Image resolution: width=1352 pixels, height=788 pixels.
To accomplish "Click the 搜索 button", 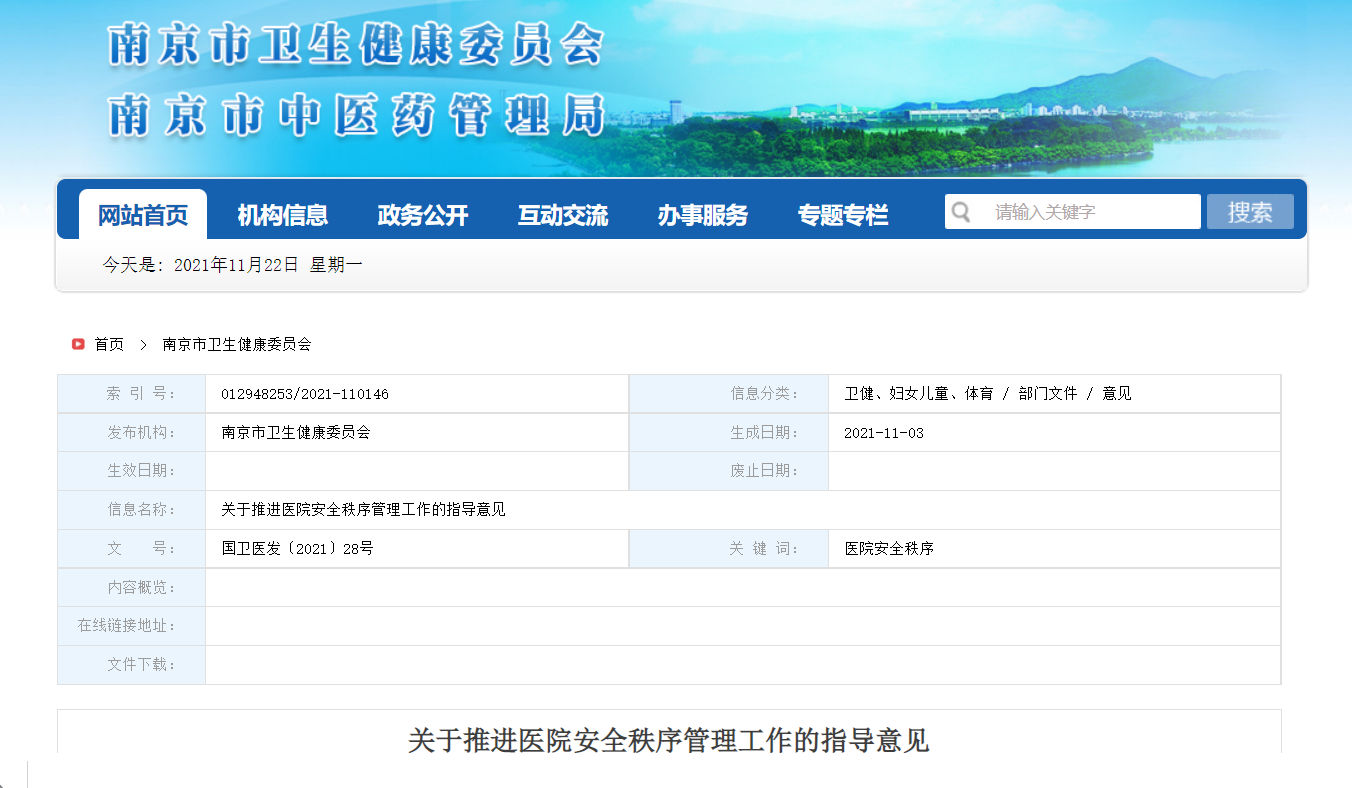I will tap(1250, 212).
